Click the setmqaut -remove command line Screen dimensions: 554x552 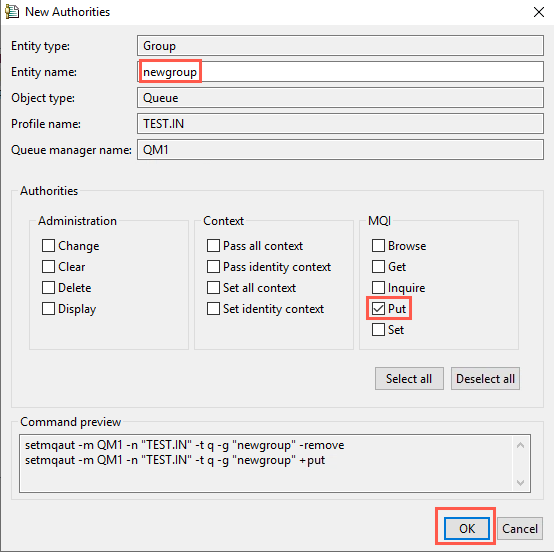coord(184,445)
